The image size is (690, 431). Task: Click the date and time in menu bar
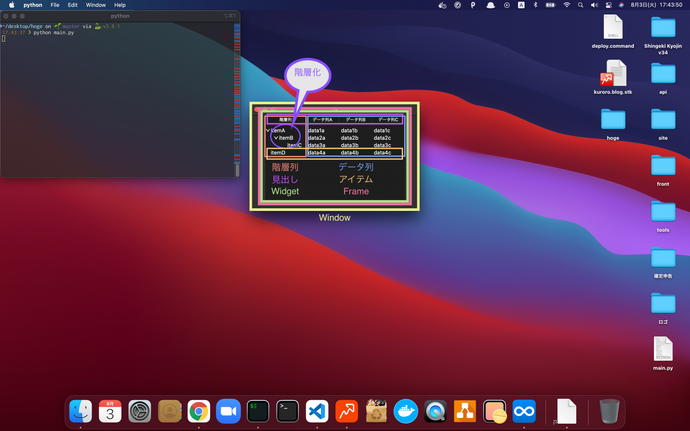click(x=656, y=5)
